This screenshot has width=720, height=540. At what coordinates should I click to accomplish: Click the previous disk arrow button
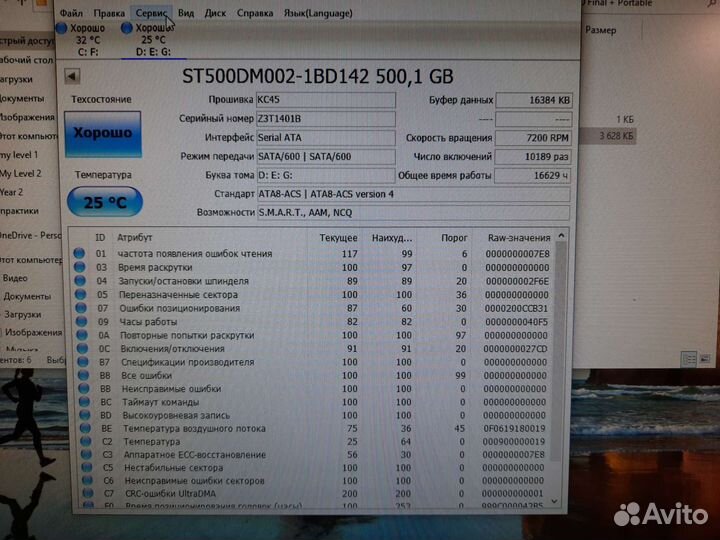(x=72, y=76)
